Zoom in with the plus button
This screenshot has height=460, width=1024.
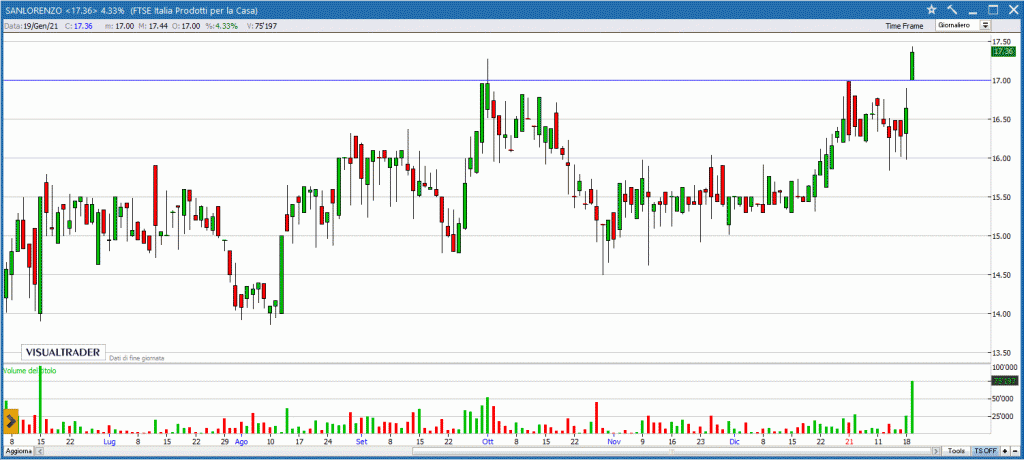(1004, 451)
